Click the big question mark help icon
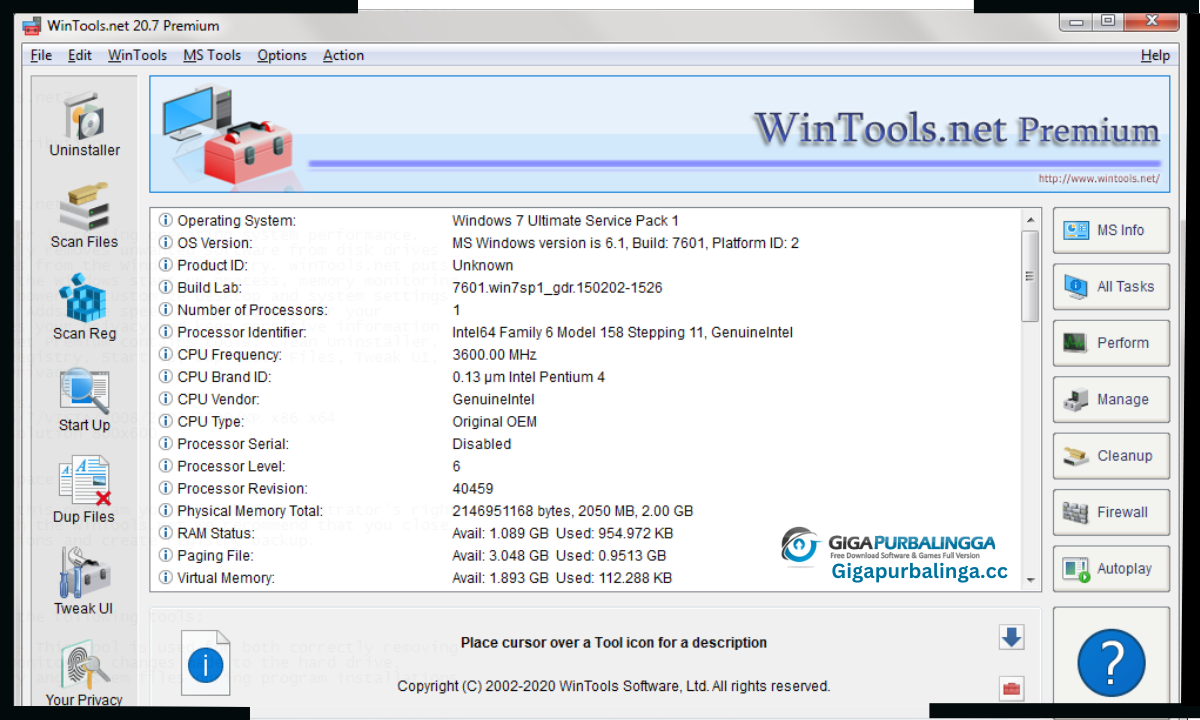The image size is (1200, 720). point(1111,662)
